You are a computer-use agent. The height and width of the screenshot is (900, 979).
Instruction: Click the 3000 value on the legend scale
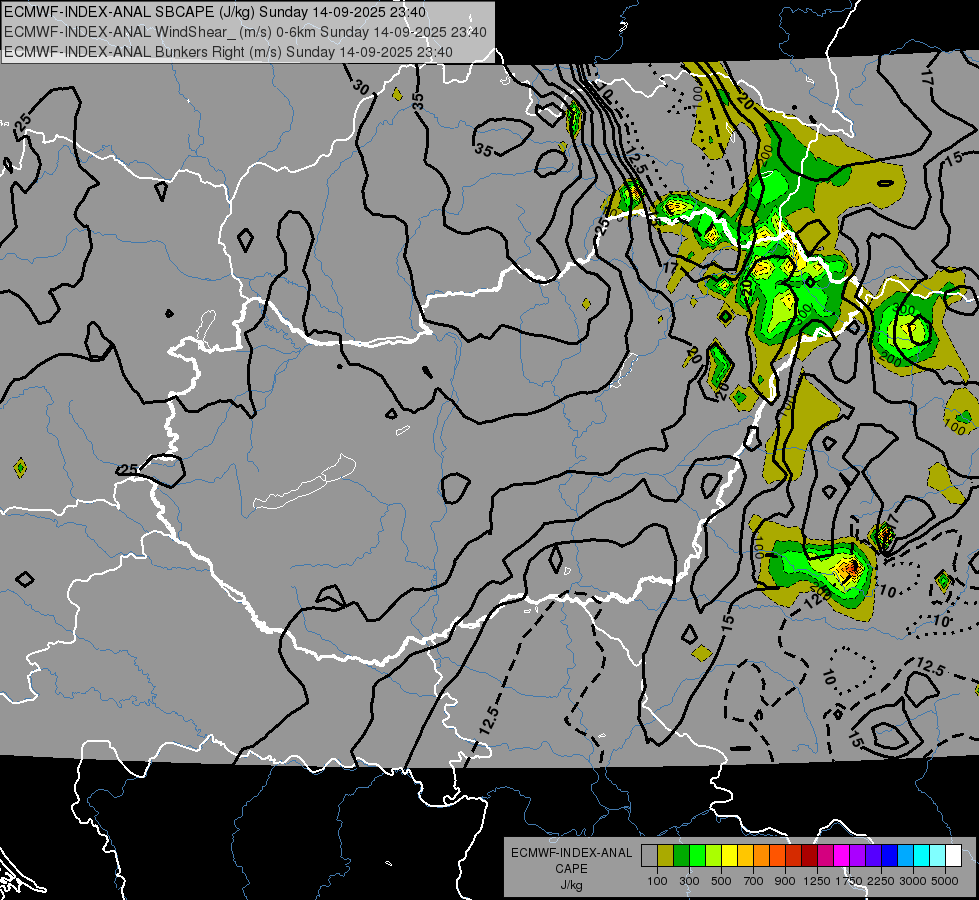pos(913,881)
